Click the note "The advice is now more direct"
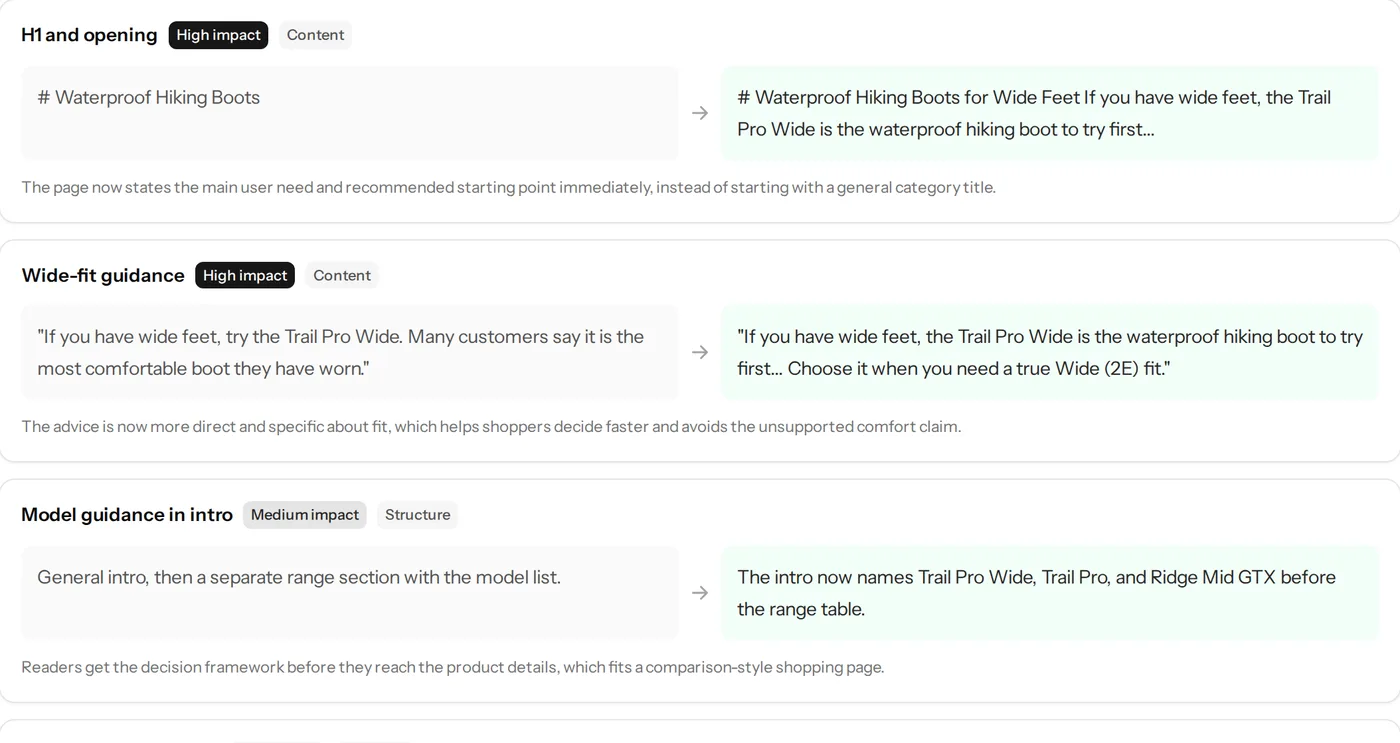 491,427
